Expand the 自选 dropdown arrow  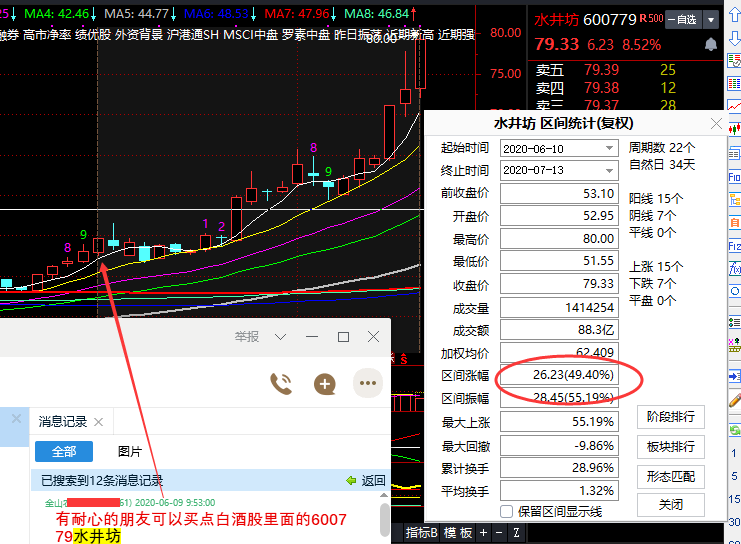[711, 20]
